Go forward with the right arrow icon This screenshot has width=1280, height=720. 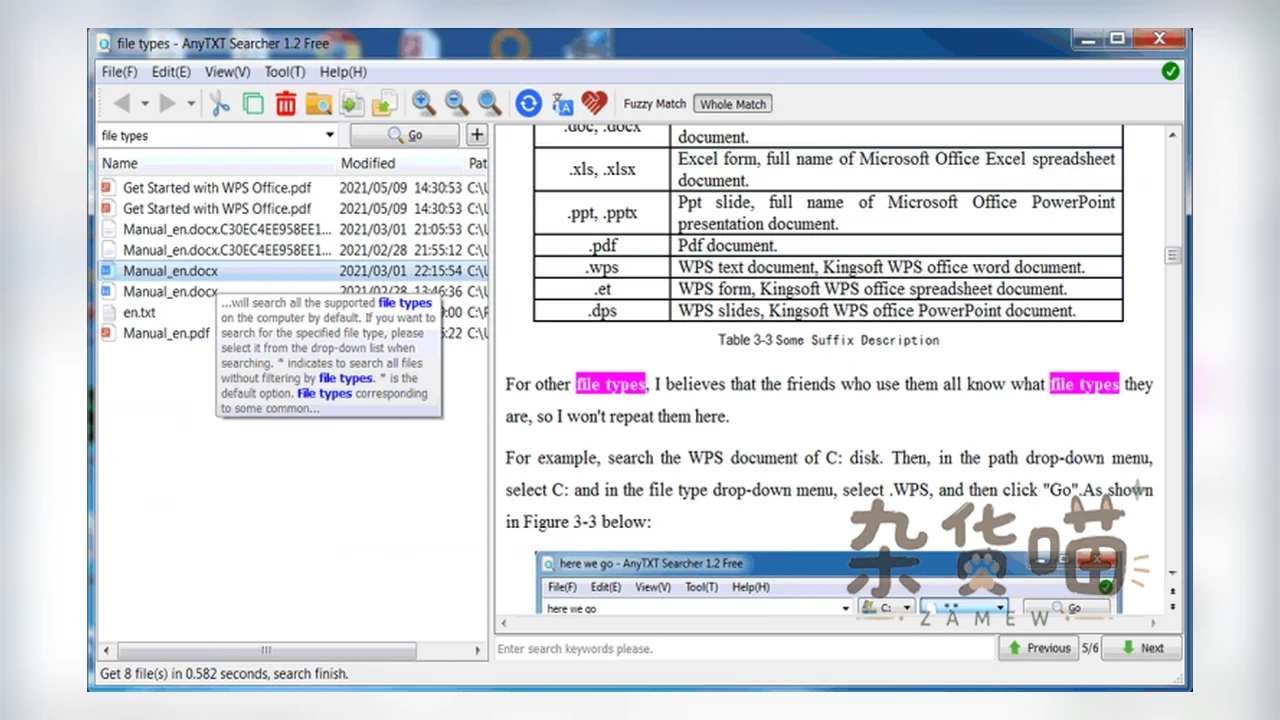point(168,103)
